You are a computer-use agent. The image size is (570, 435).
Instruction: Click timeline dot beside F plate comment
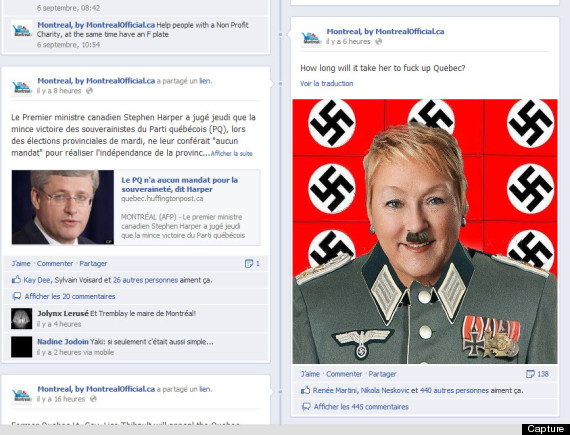pyautogui.click(x=280, y=35)
